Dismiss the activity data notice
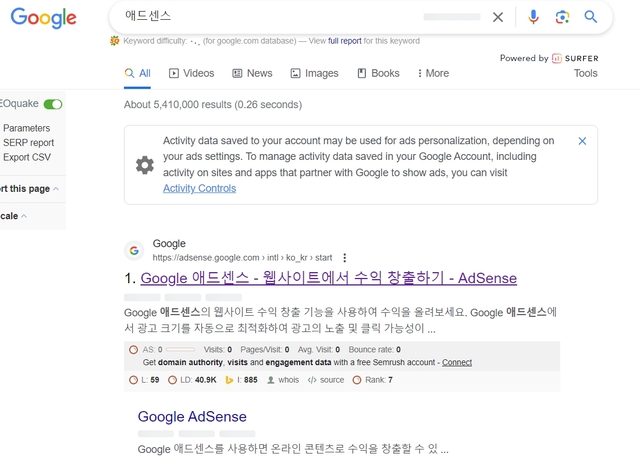Image resolution: width=640 pixels, height=464 pixels. [582, 141]
